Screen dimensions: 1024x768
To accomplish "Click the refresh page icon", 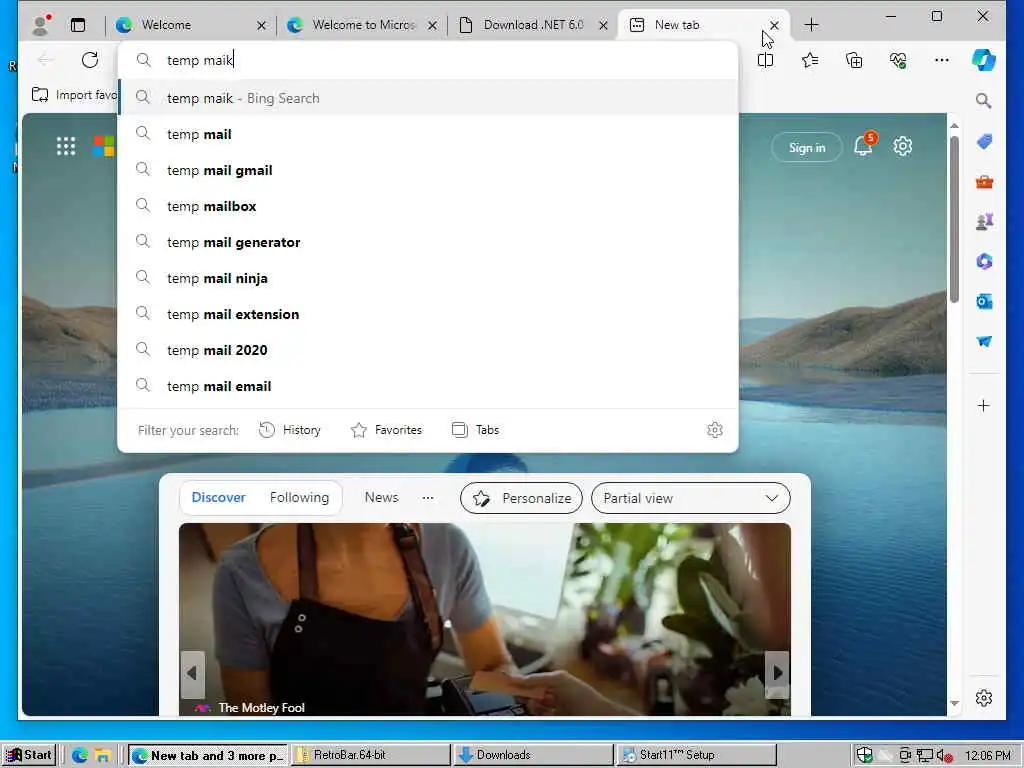I will pyautogui.click(x=90, y=60).
